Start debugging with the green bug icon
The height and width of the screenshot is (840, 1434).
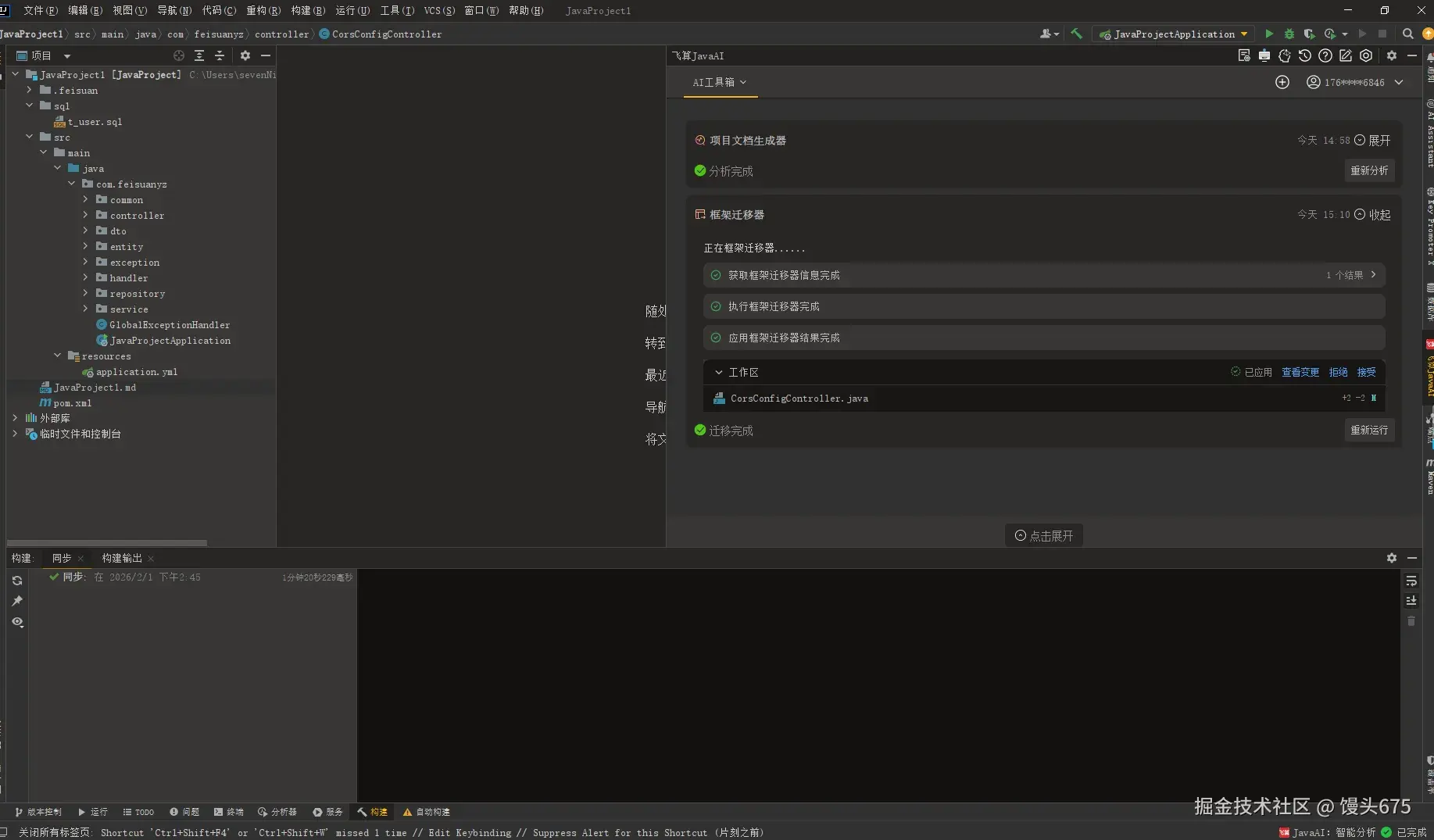pos(1289,34)
